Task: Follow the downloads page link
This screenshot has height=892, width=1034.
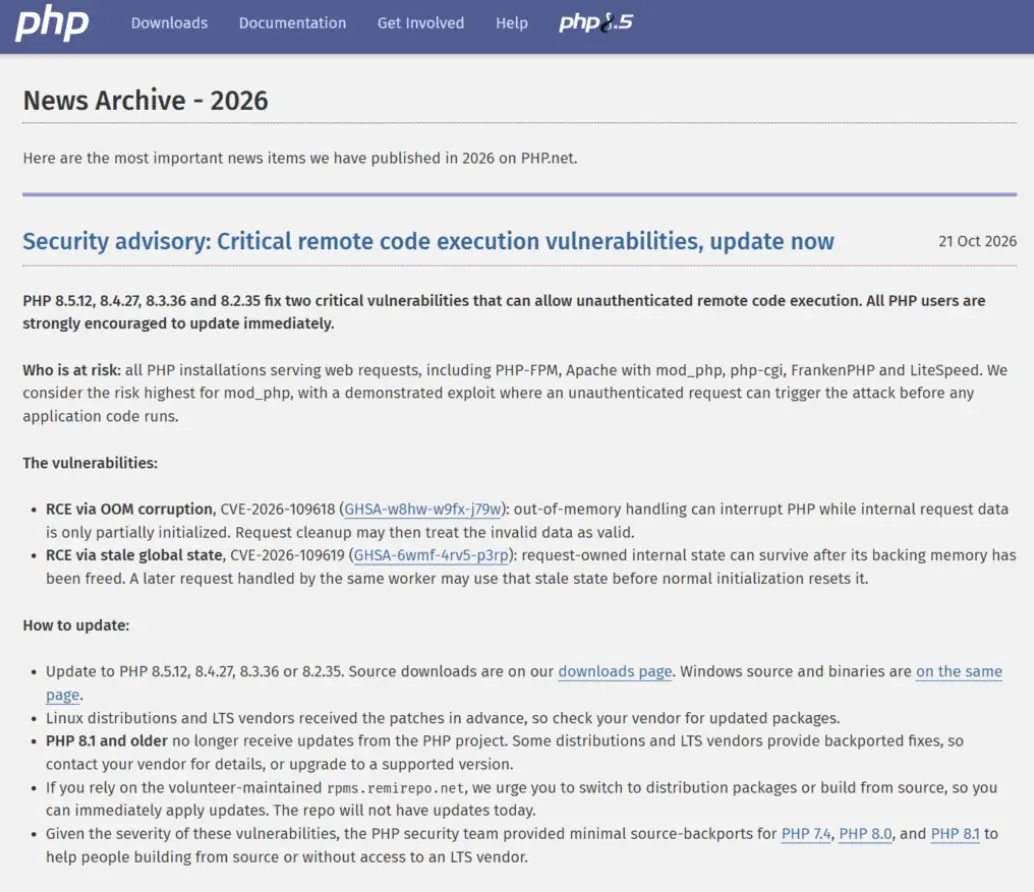Action: coord(615,671)
